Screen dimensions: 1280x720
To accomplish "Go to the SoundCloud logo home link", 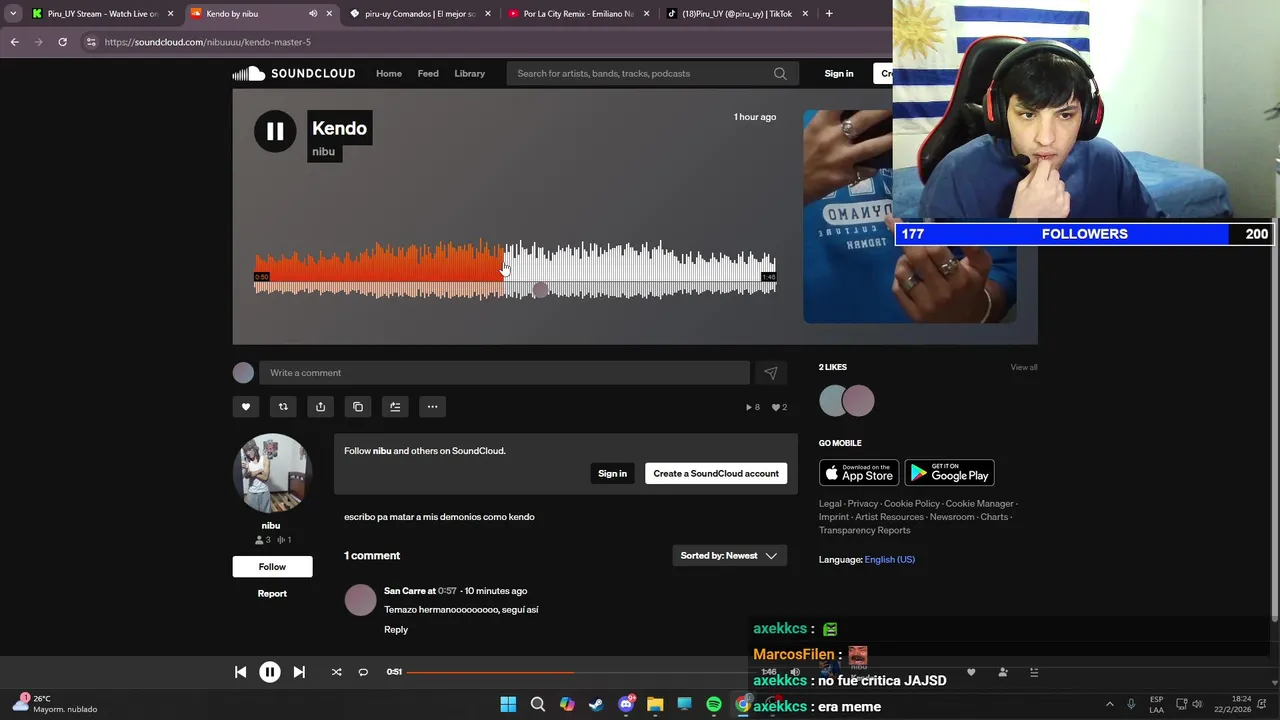I will (294, 73).
